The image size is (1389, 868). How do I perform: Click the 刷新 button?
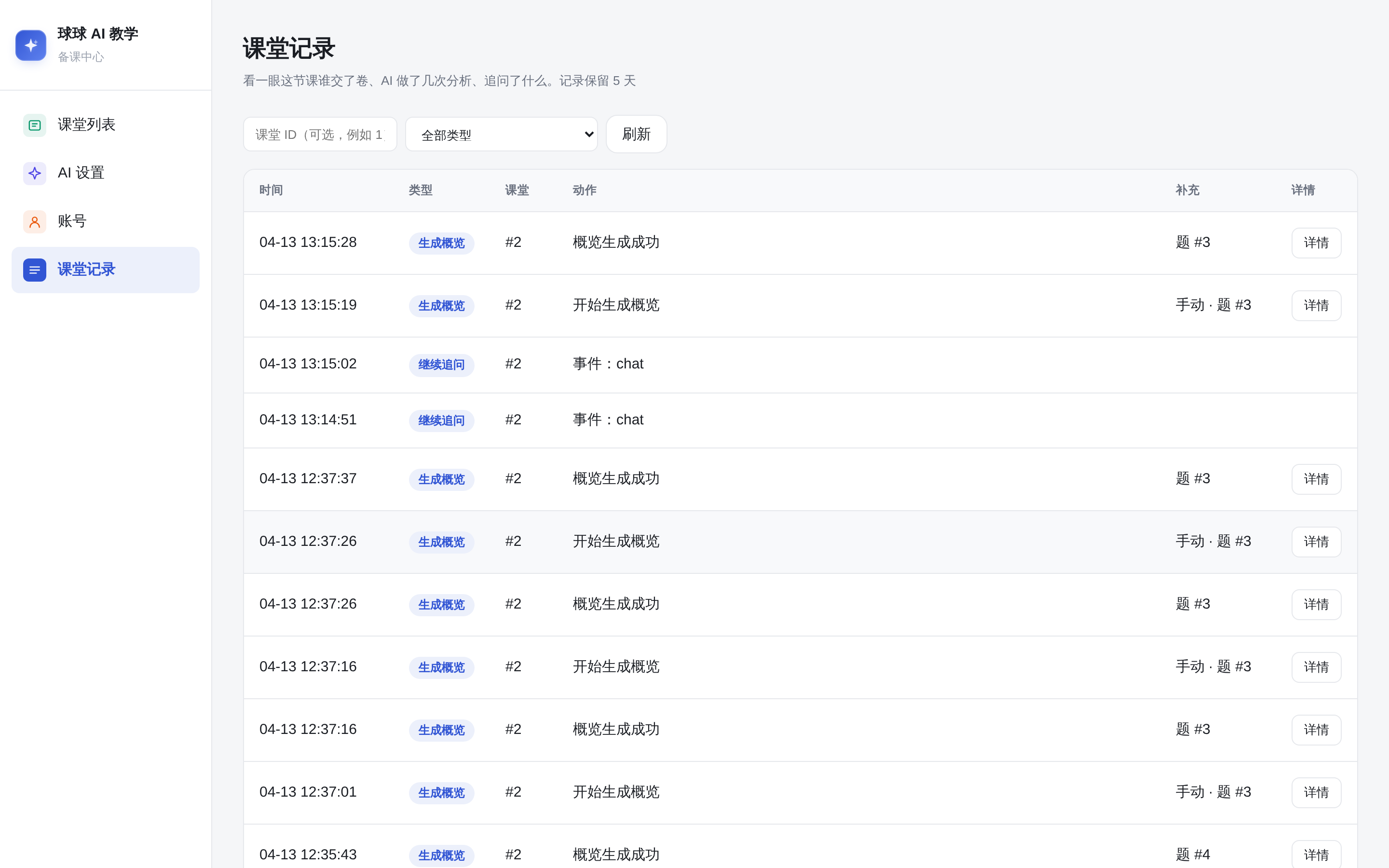tap(637, 135)
